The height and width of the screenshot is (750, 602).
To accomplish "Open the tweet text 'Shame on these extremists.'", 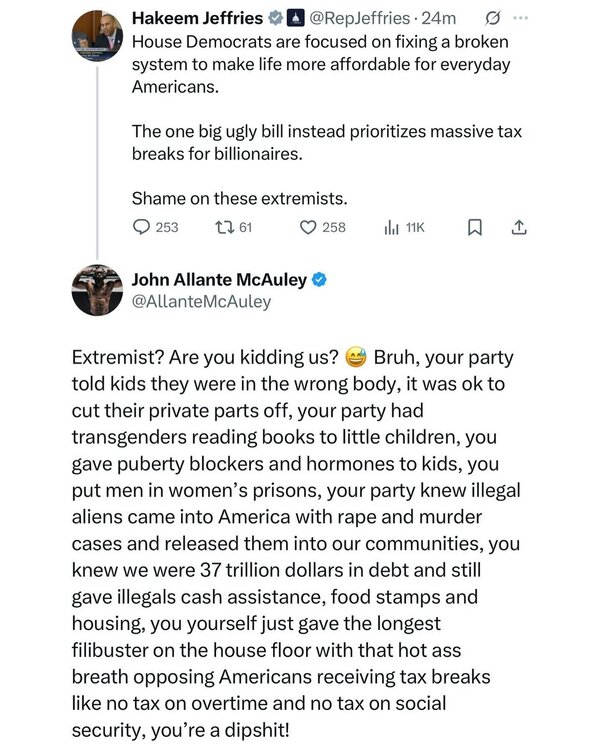I will pos(240,198).
